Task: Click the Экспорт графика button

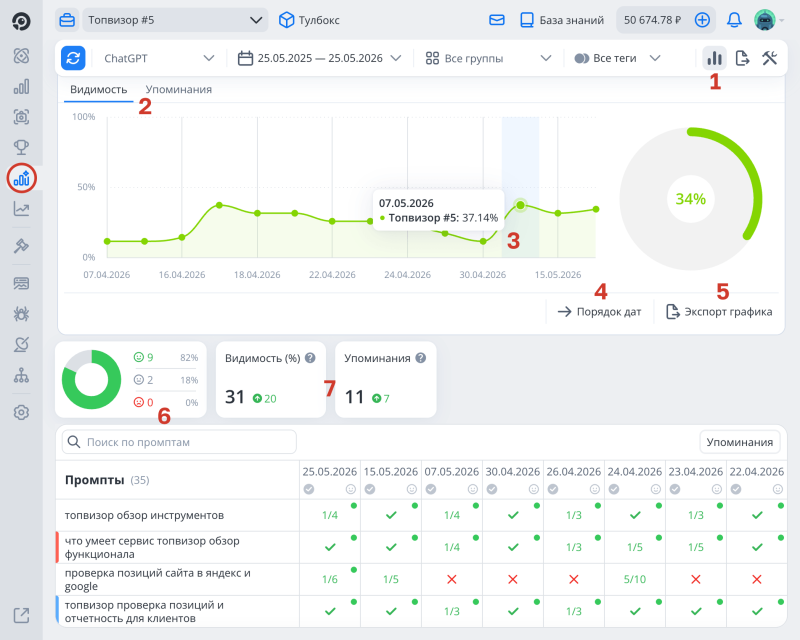Action: click(719, 311)
